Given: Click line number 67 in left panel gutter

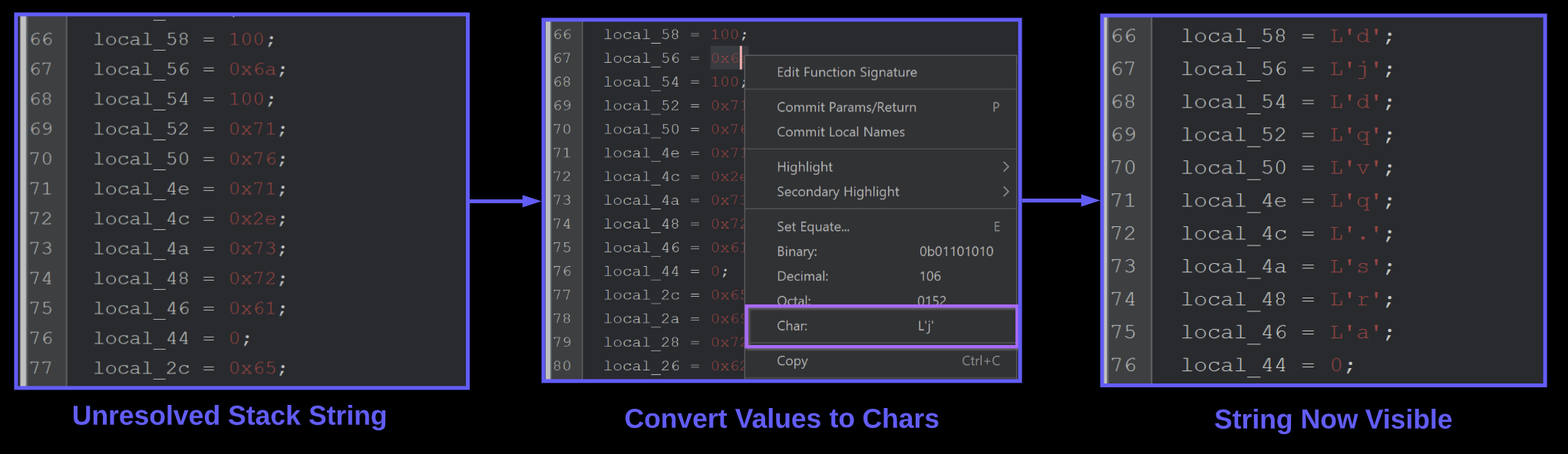Looking at the screenshot, I should tap(41, 69).
